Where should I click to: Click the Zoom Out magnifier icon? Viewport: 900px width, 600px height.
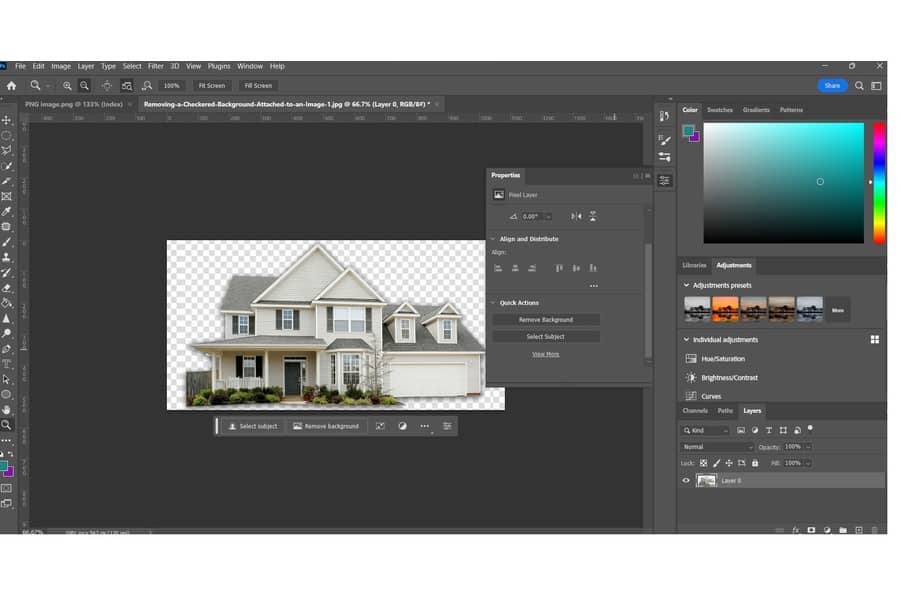tap(84, 86)
